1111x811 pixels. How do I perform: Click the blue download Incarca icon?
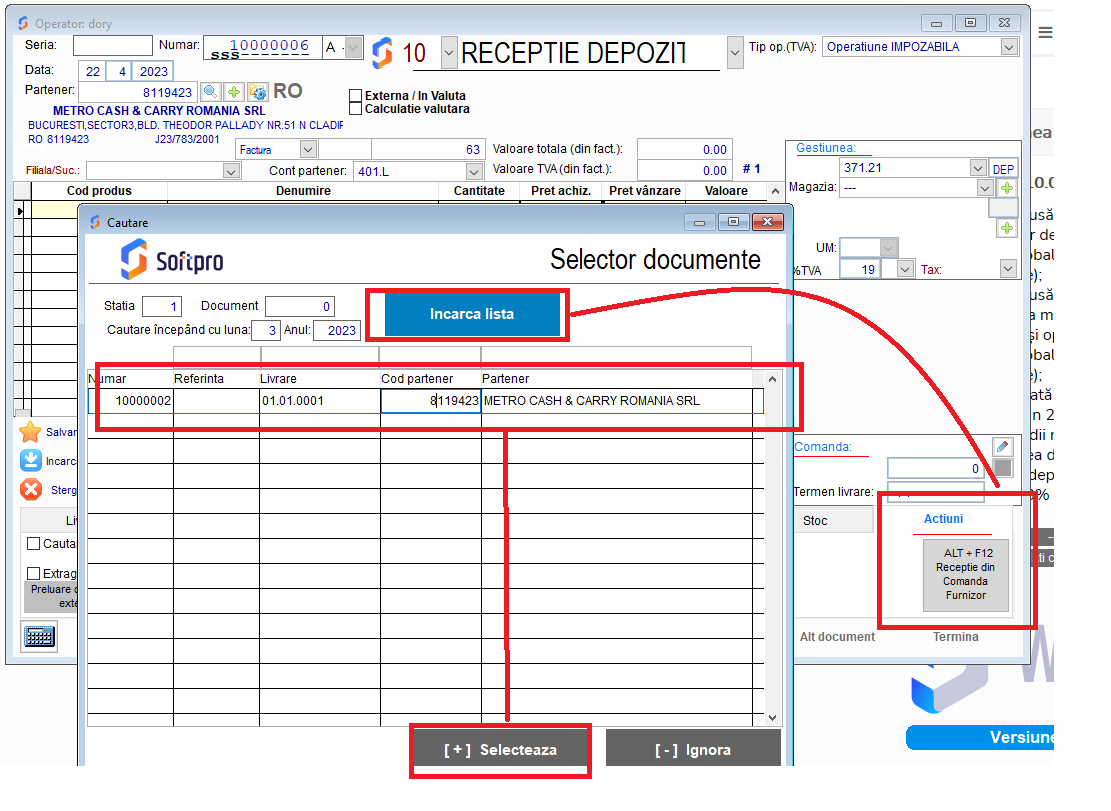click(31, 461)
